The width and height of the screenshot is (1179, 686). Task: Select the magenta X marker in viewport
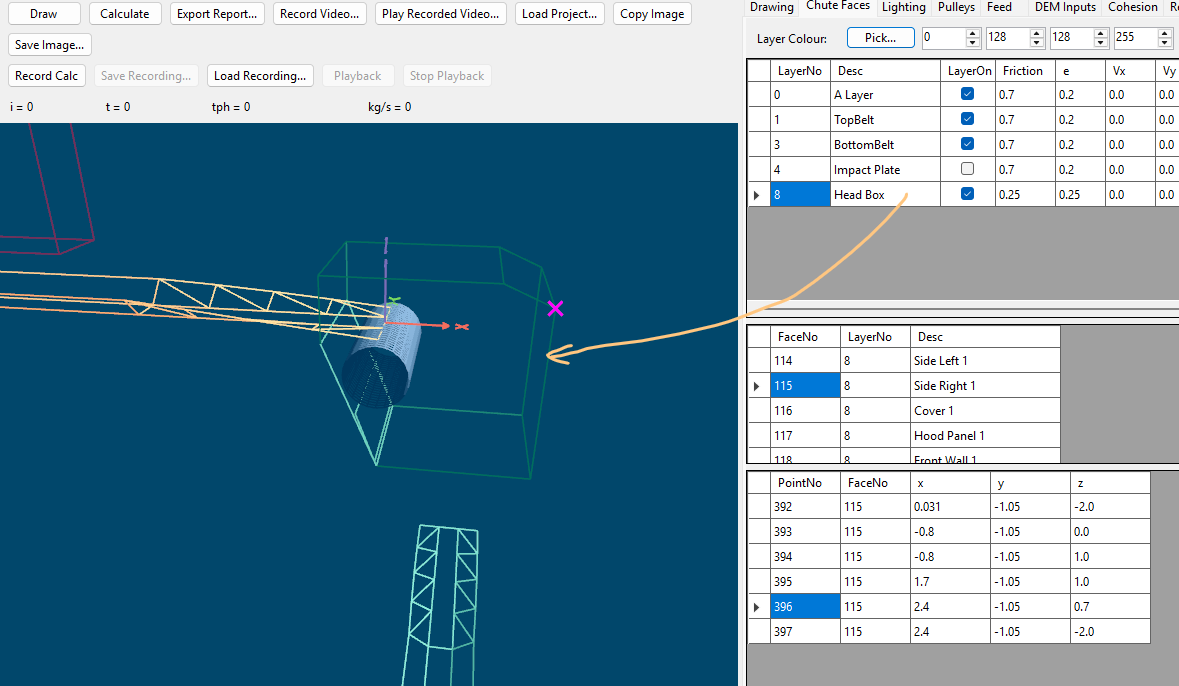[x=556, y=308]
